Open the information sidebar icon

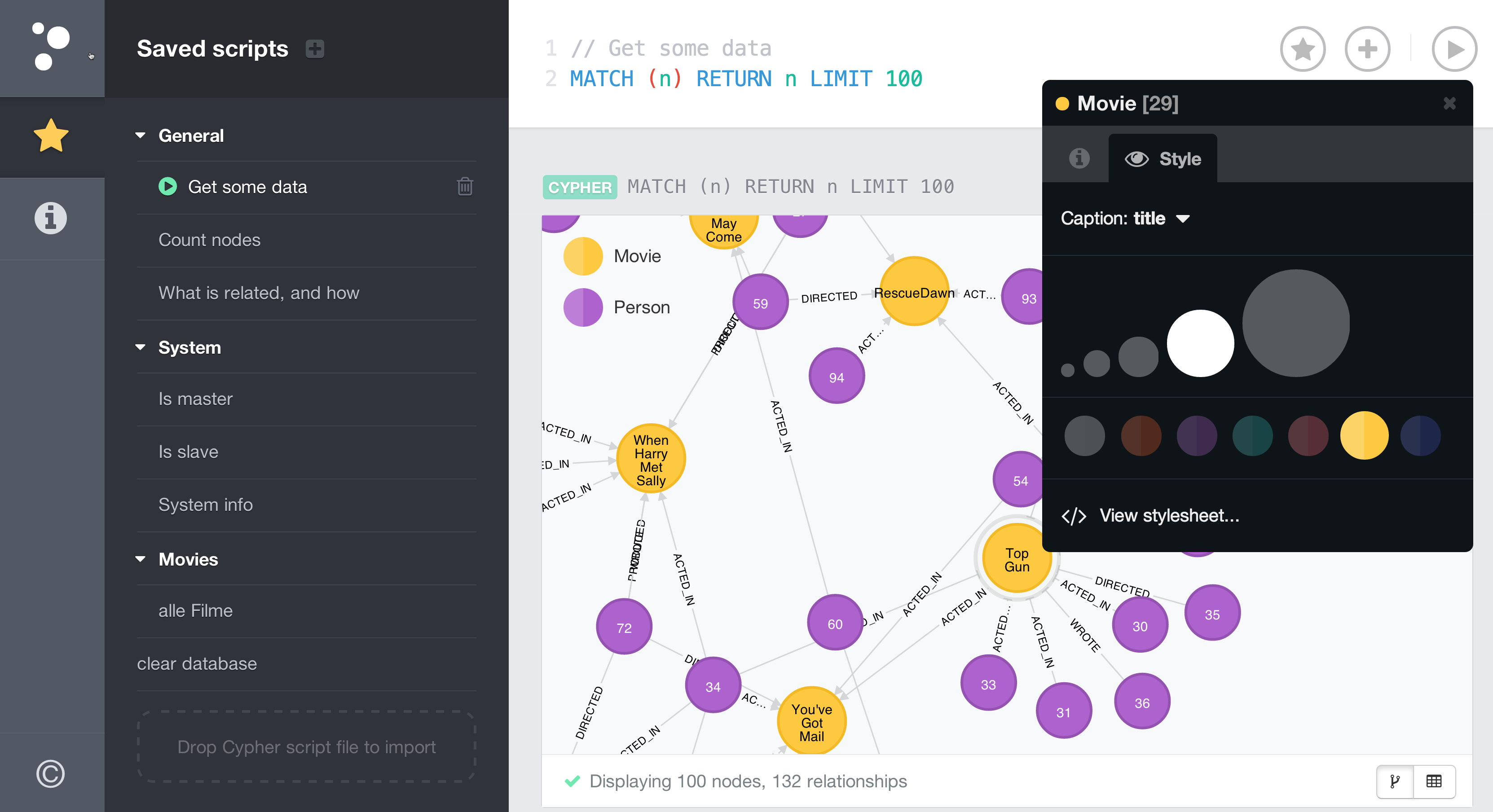point(51,218)
